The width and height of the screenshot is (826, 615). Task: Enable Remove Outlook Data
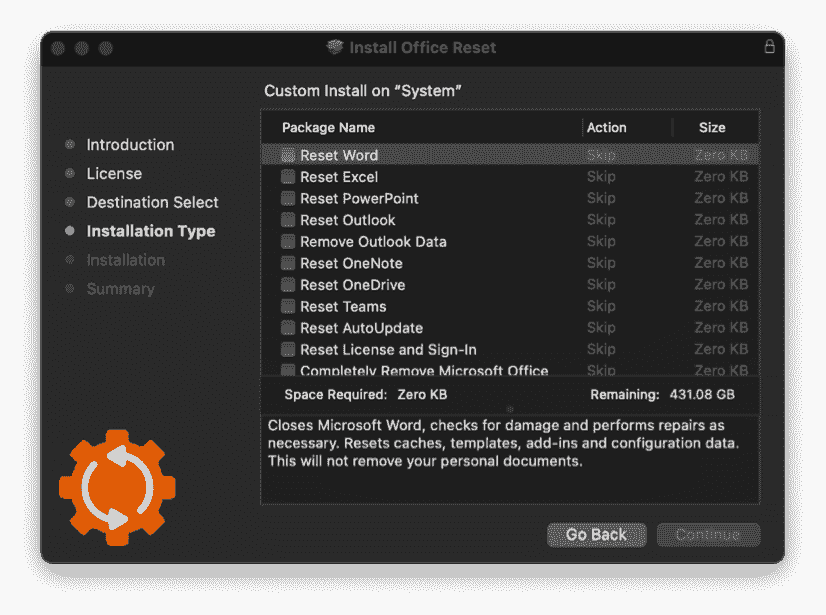click(x=286, y=241)
